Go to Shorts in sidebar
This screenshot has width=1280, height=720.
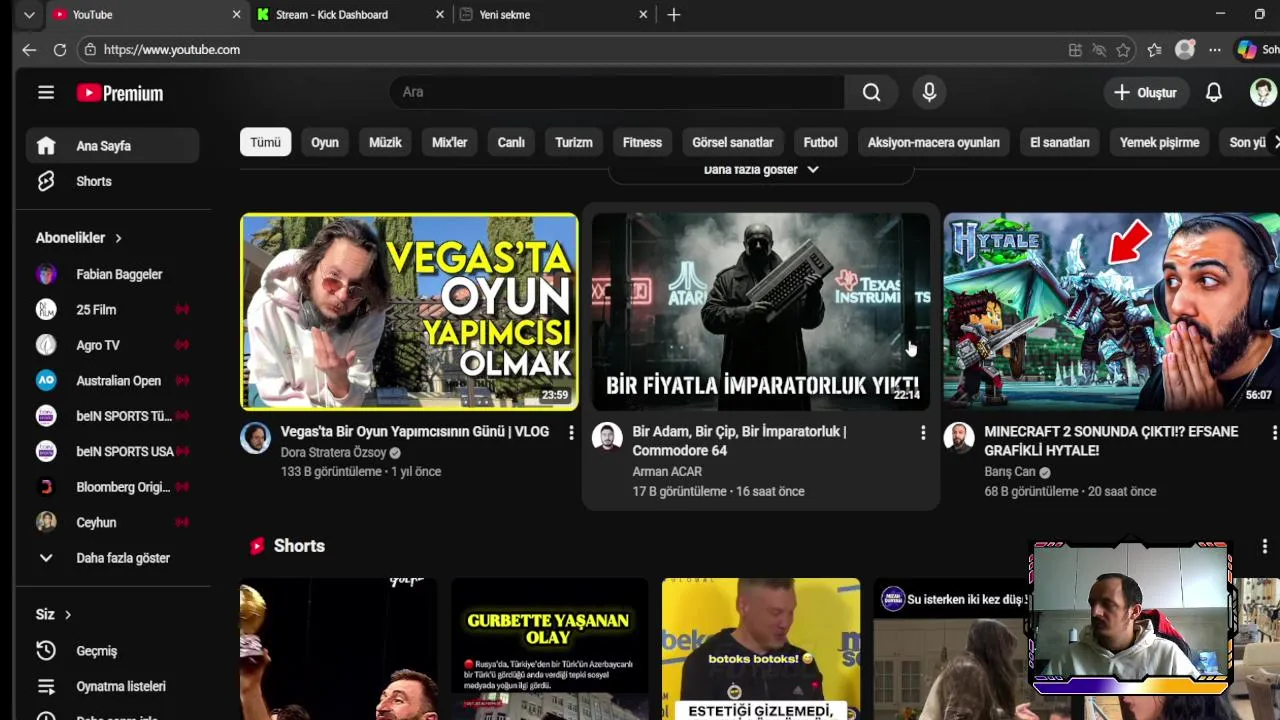[112, 181]
